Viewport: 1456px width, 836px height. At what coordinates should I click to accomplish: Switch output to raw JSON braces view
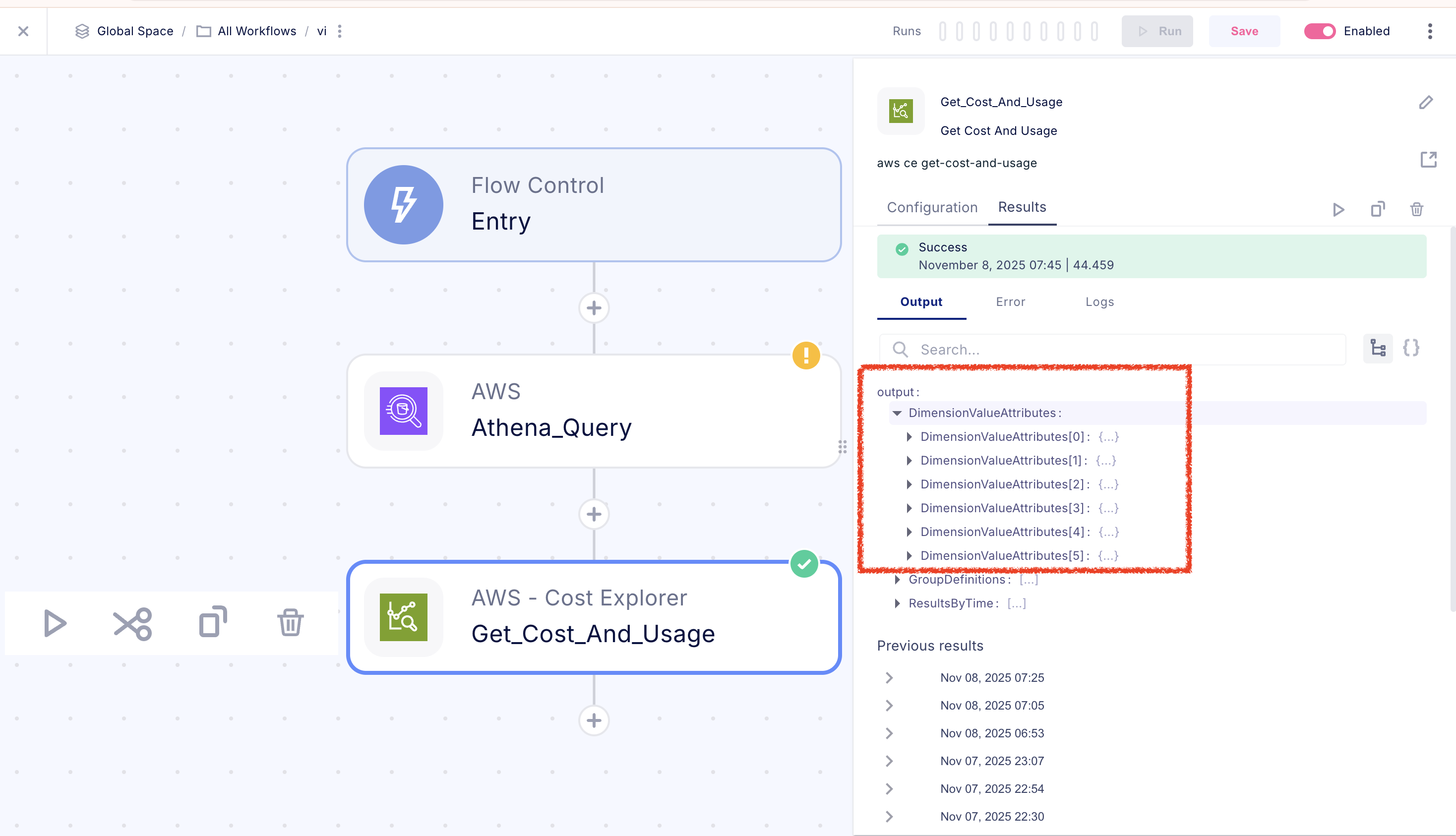tap(1411, 348)
